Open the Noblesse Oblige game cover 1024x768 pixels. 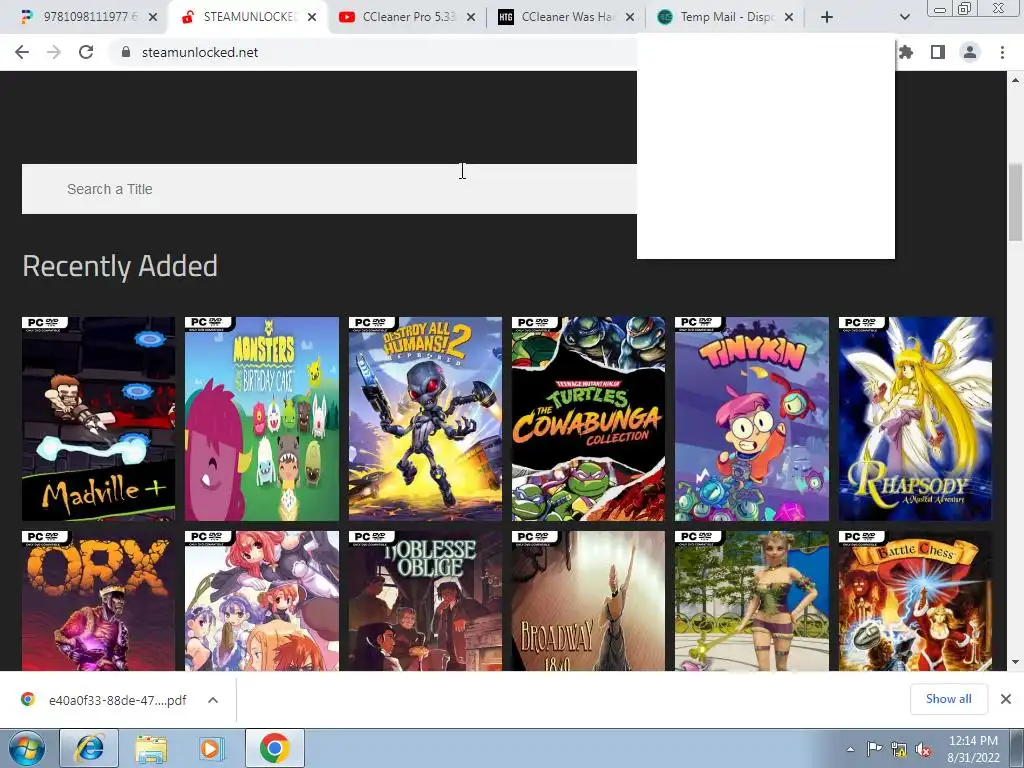(425, 601)
